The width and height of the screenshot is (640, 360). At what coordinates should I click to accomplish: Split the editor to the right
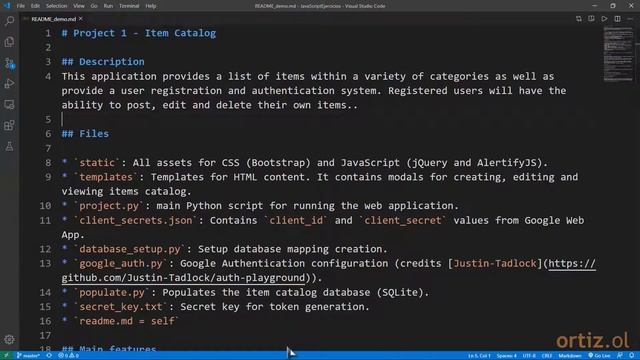[x=617, y=19]
